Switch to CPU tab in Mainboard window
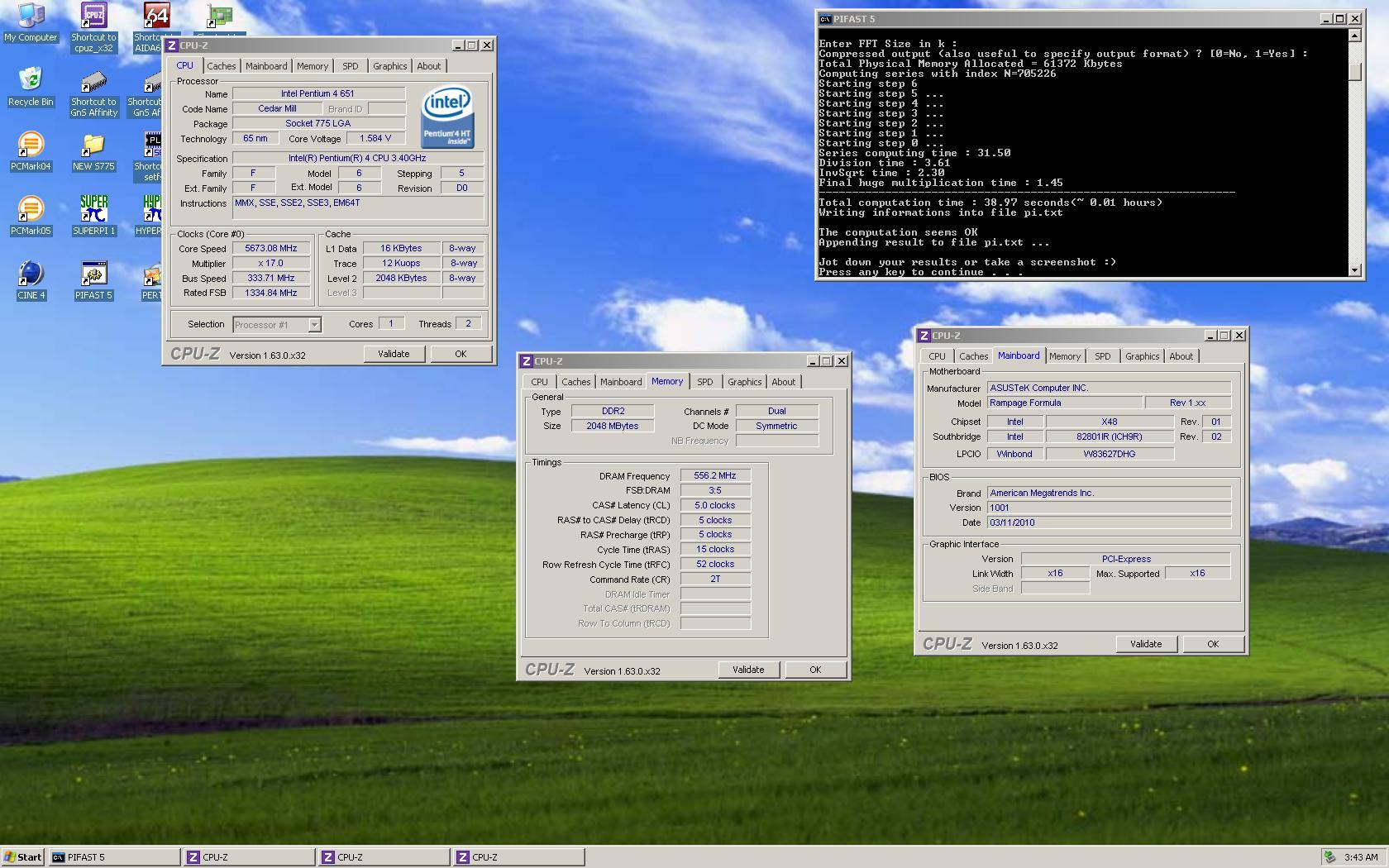The image size is (1389, 868). point(937,356)
